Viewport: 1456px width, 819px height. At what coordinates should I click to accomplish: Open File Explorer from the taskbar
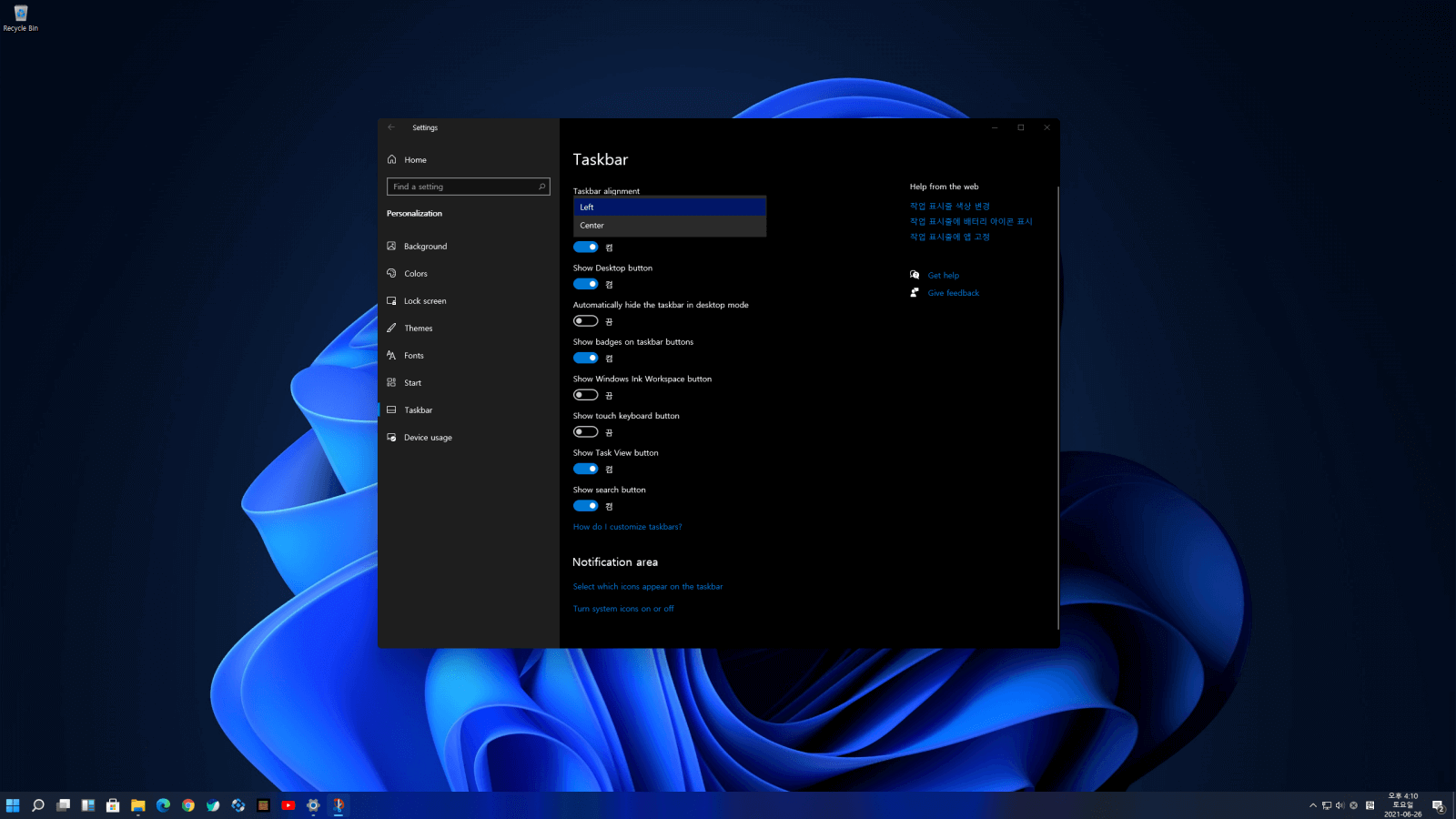138,805
